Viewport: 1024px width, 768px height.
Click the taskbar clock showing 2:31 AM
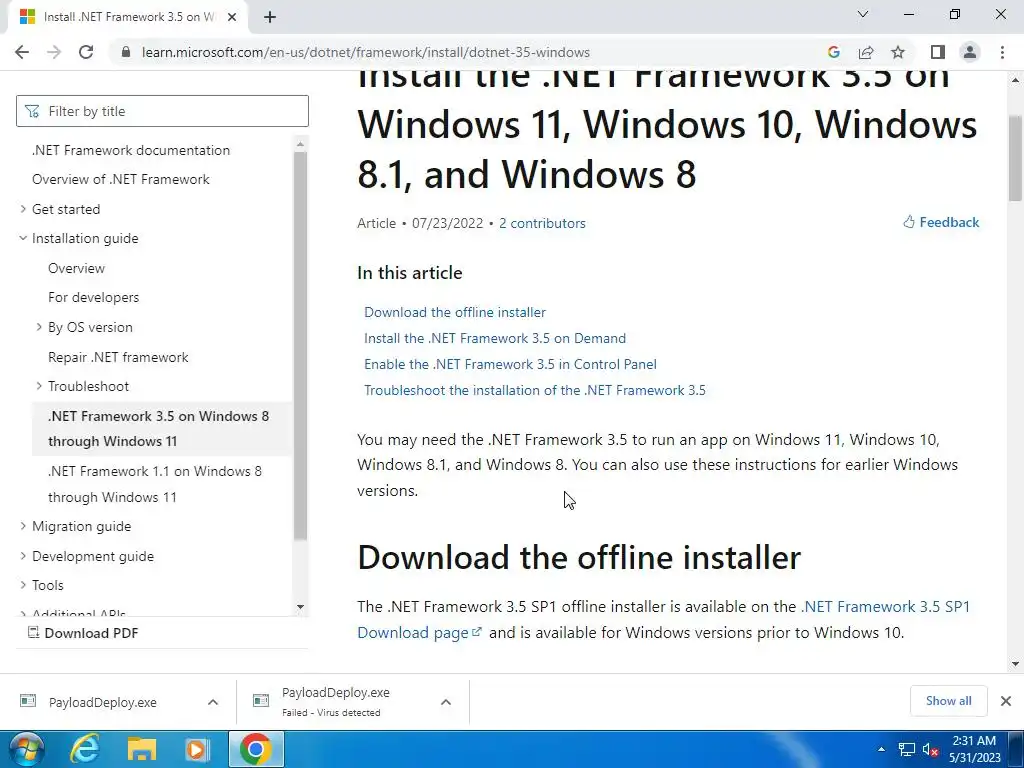[974, 749]
